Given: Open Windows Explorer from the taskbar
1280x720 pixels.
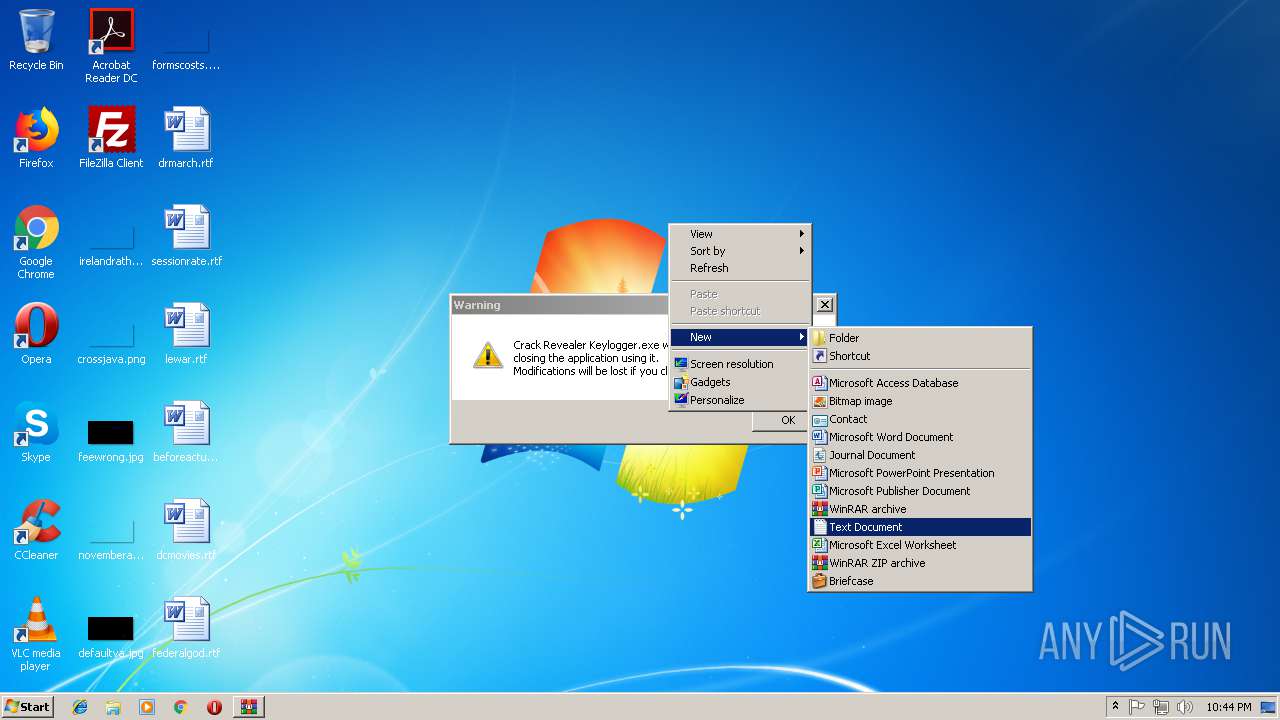Looking at the screenshot, I should (x=113, y=707).
